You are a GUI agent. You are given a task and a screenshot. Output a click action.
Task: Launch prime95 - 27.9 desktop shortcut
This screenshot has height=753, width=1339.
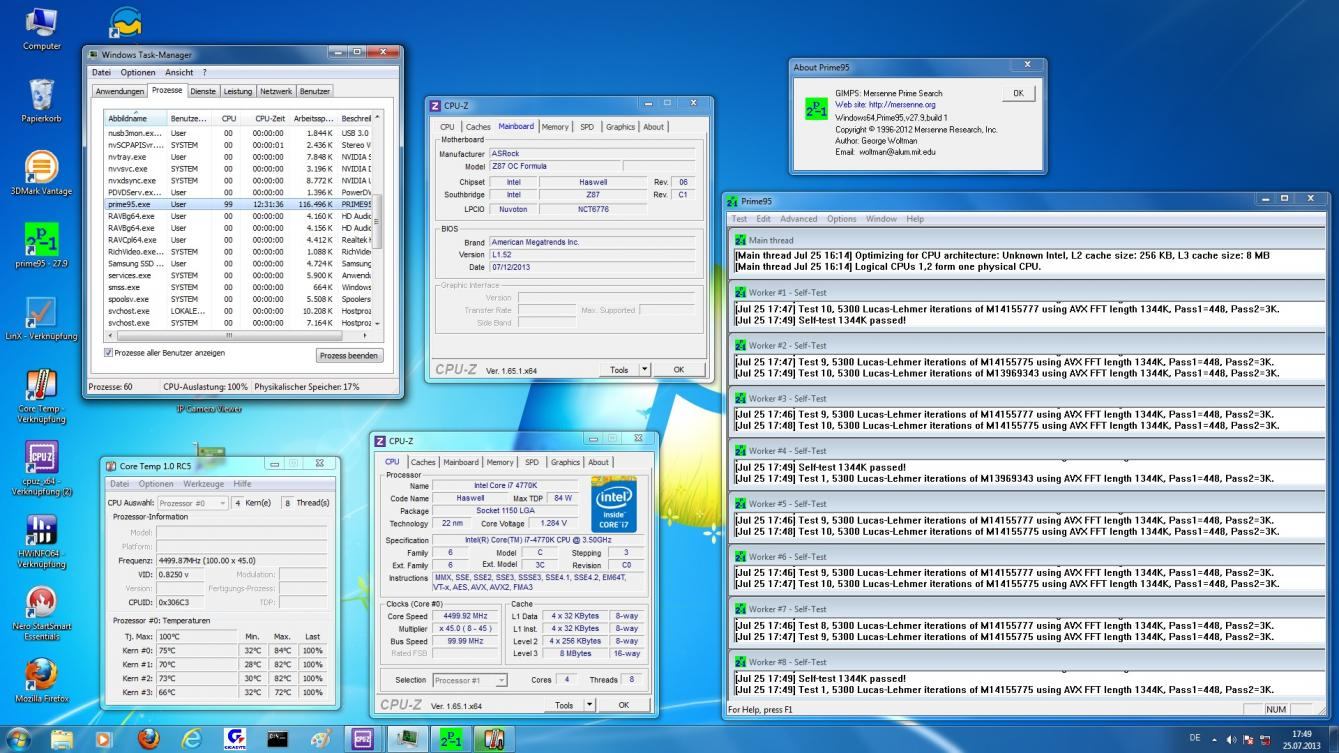coord(41,245)
